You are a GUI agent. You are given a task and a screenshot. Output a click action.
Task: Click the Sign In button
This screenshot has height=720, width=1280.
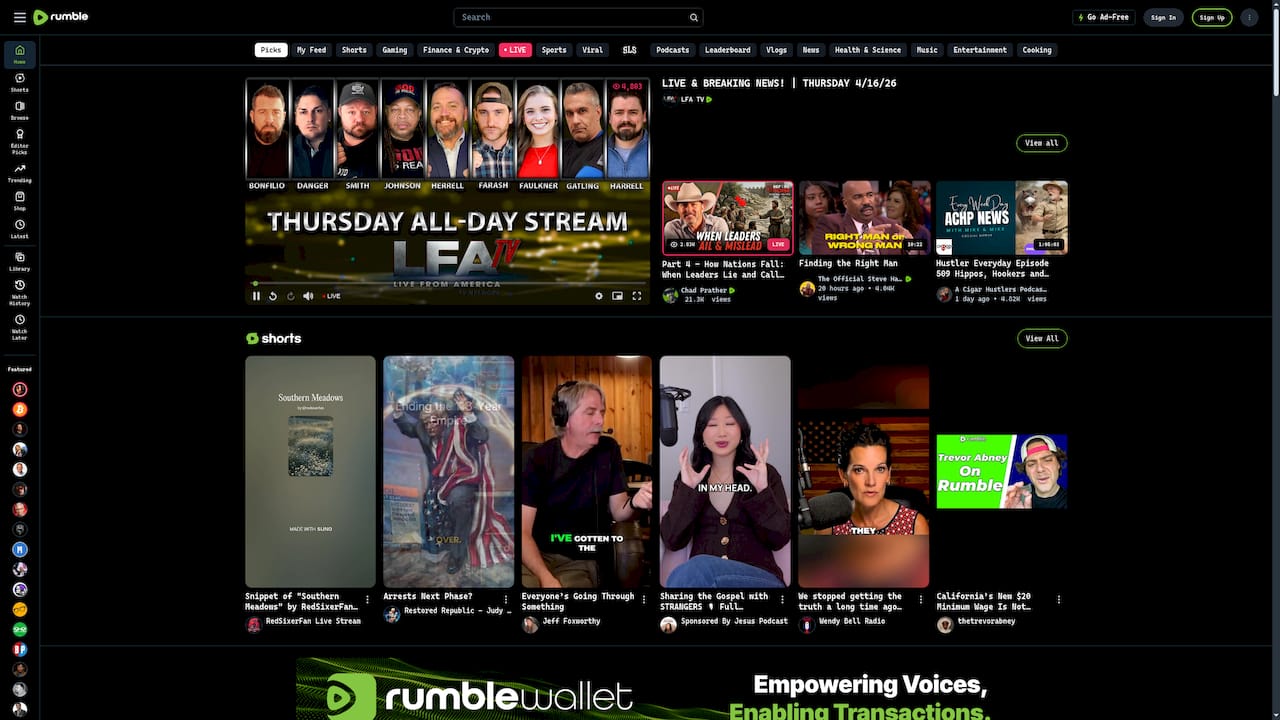pos(1163,17)
